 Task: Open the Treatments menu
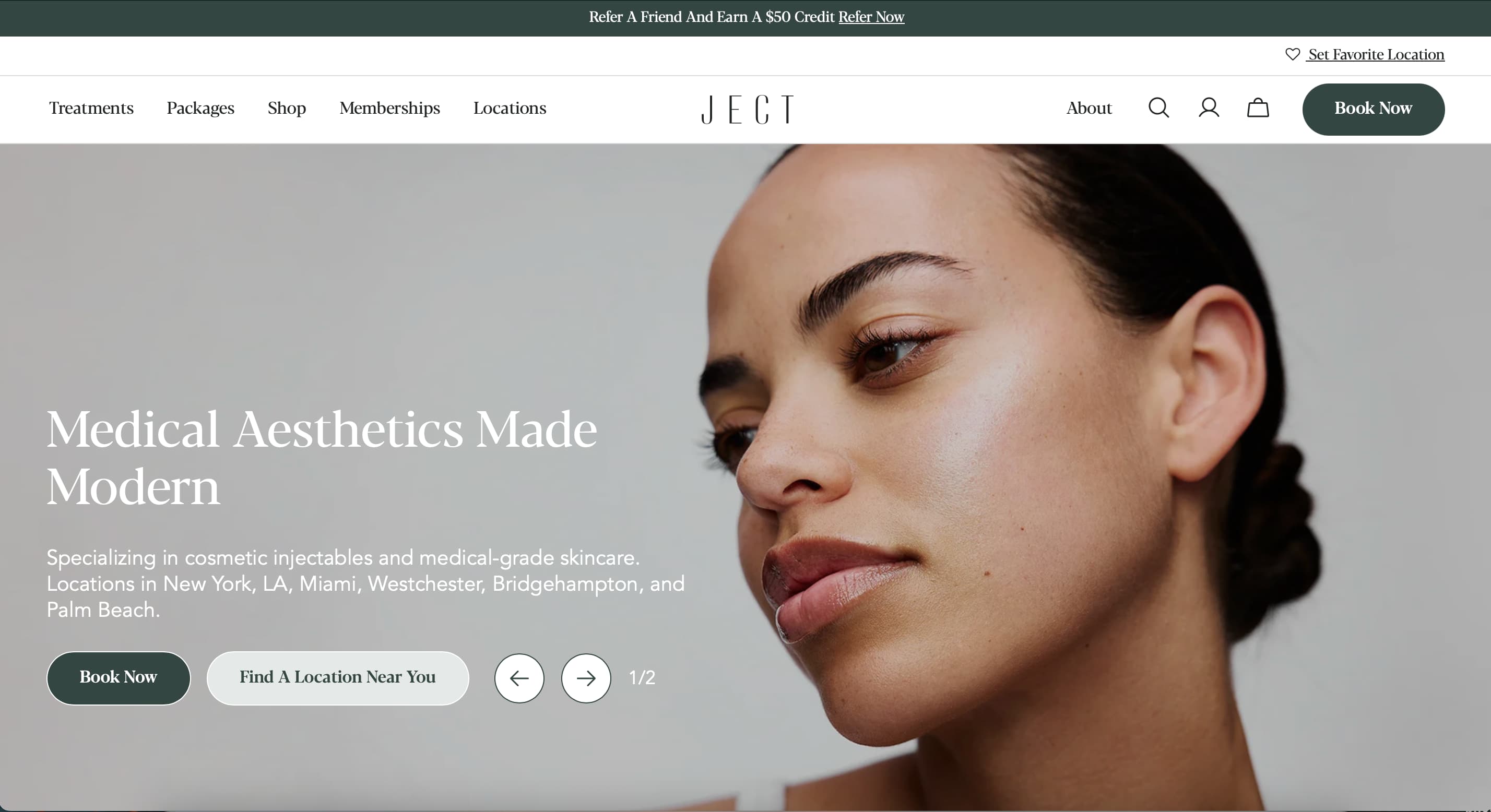pyautogui.click(x=91, y=108)
